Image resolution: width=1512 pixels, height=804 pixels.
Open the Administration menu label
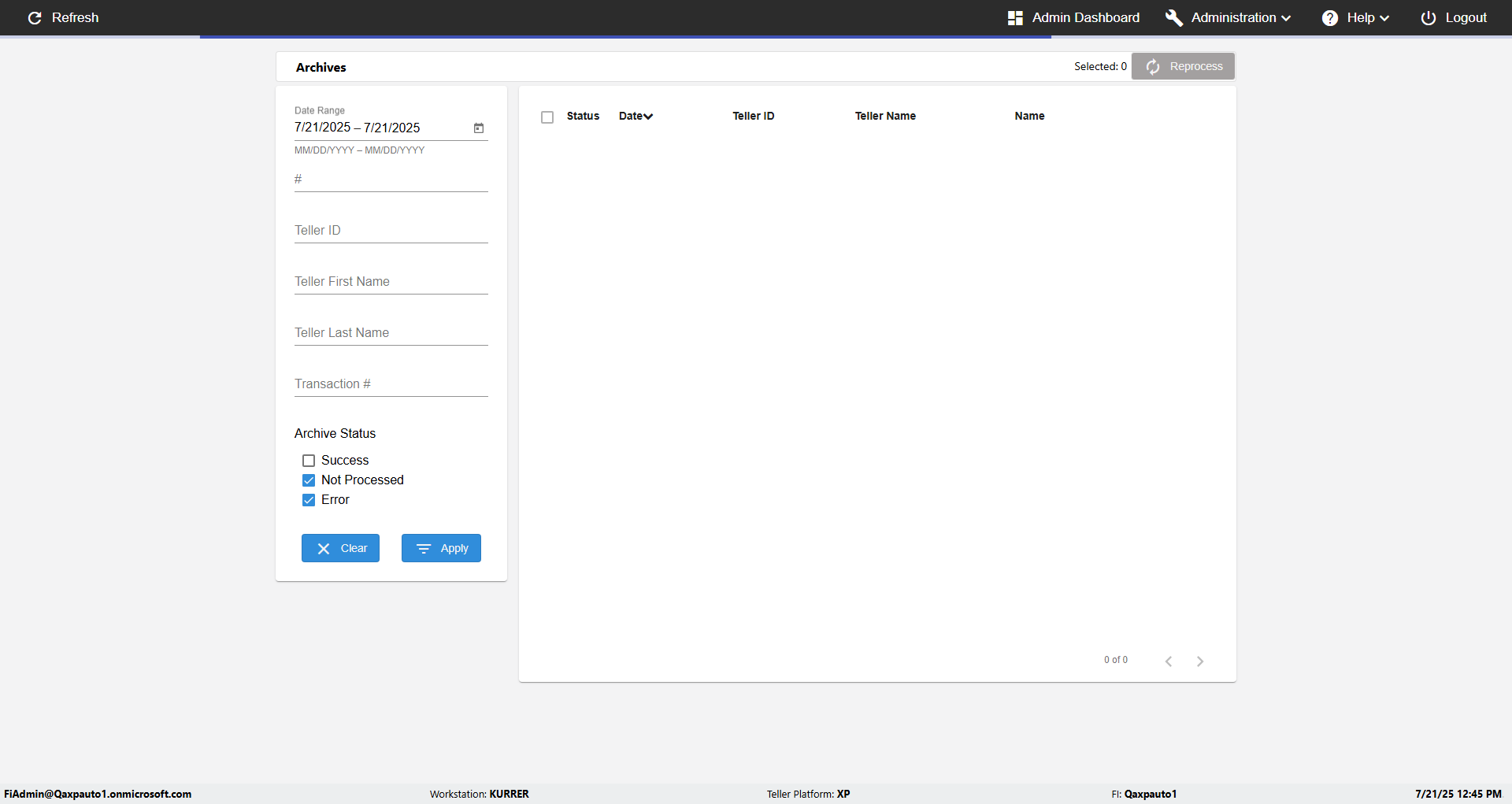pos(1233,17)
